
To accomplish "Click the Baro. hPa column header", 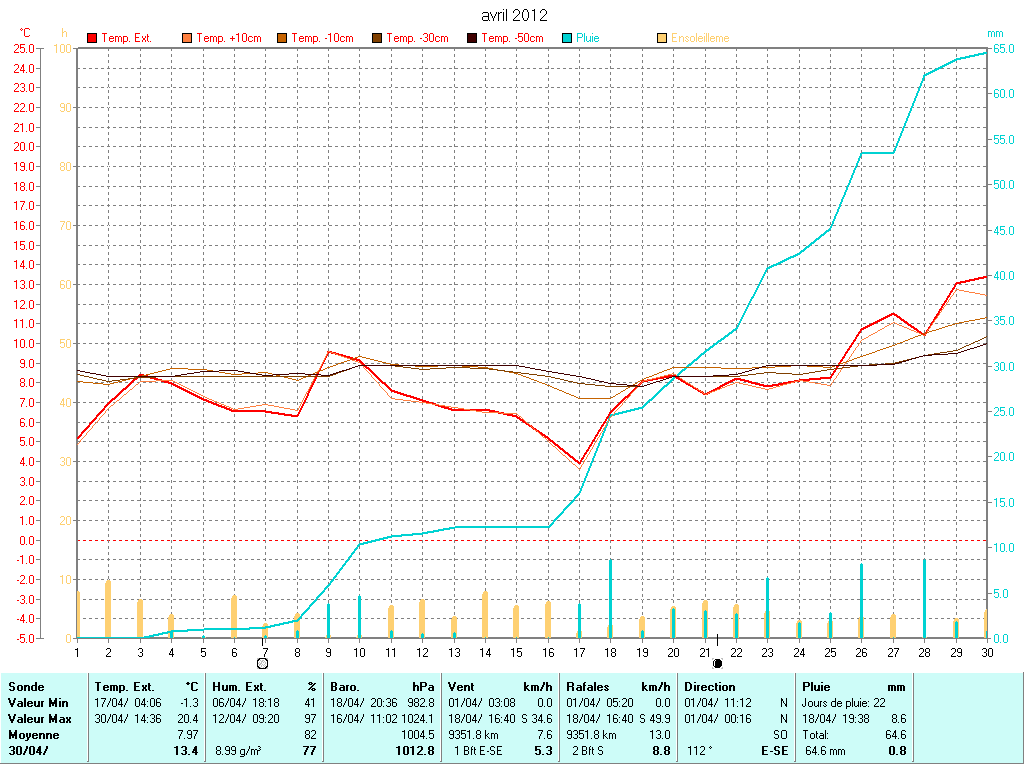I will click(346, 687).
